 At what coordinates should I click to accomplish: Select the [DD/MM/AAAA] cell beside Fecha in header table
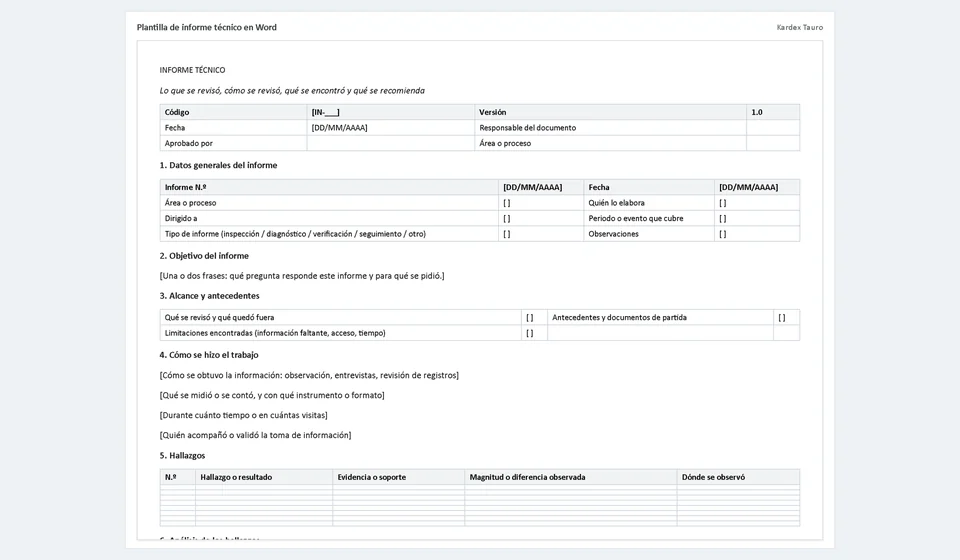339,128
